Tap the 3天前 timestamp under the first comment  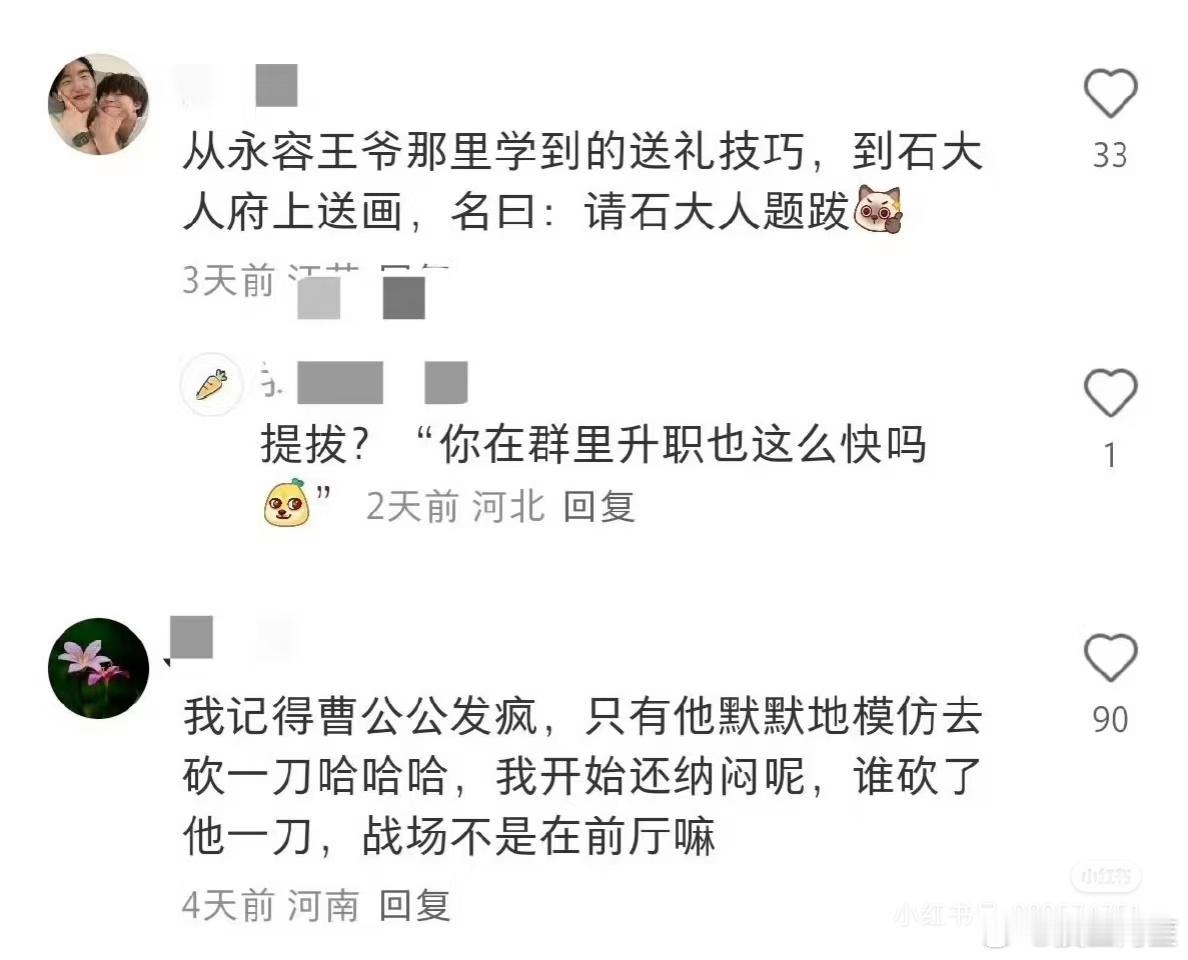pyautogui.click(x=228, y=280)
